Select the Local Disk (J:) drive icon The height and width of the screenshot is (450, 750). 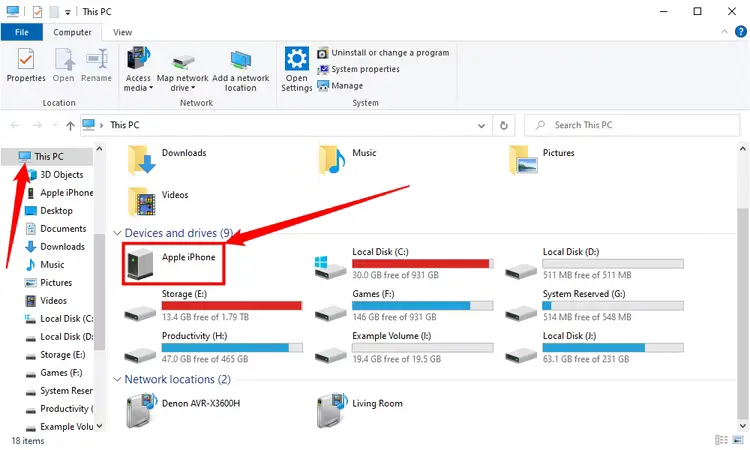click(x=521, y=355)
